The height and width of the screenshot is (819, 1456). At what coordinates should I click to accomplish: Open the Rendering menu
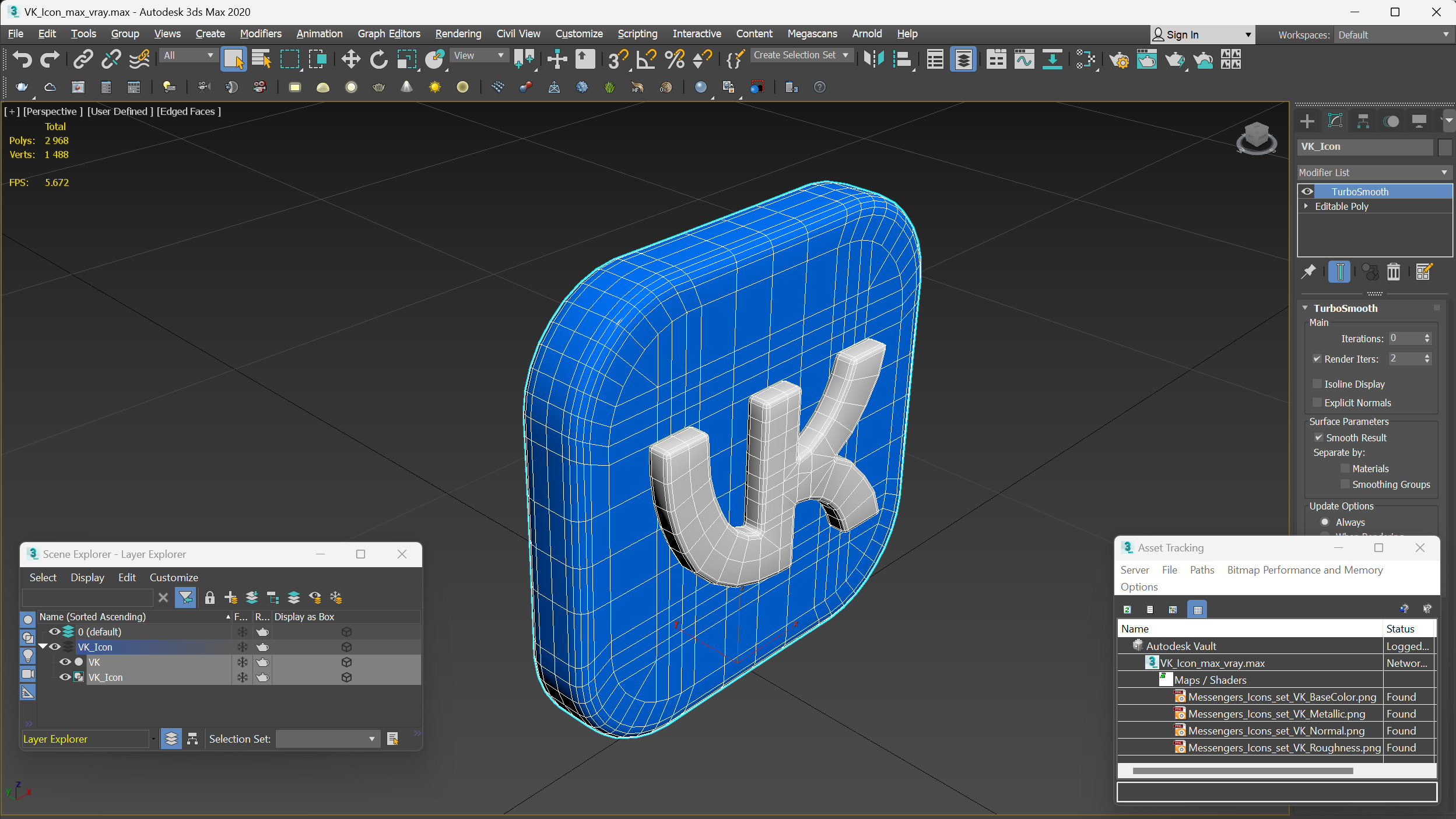(x=458, y=34)
